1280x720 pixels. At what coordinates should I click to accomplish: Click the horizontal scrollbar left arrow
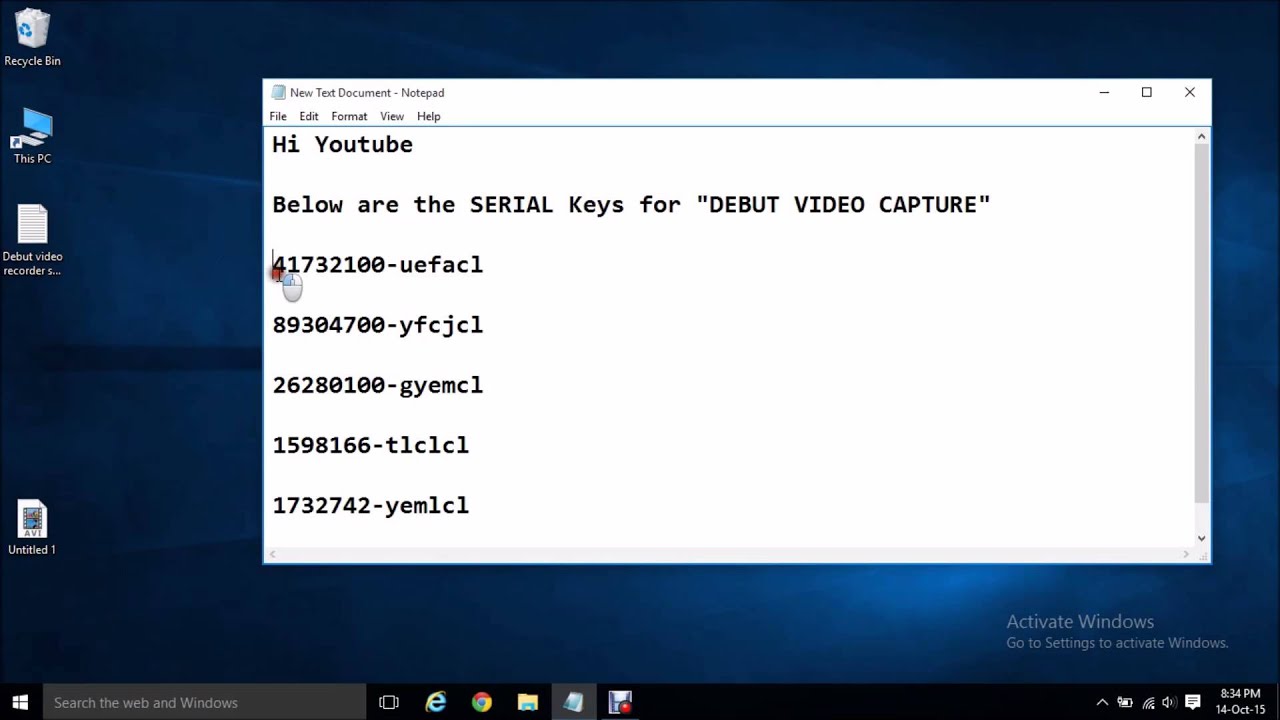(x=273, y=554)
